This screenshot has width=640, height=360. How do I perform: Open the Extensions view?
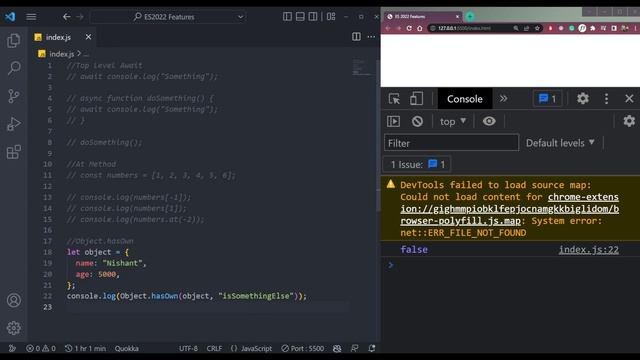(x=13, y=152)
